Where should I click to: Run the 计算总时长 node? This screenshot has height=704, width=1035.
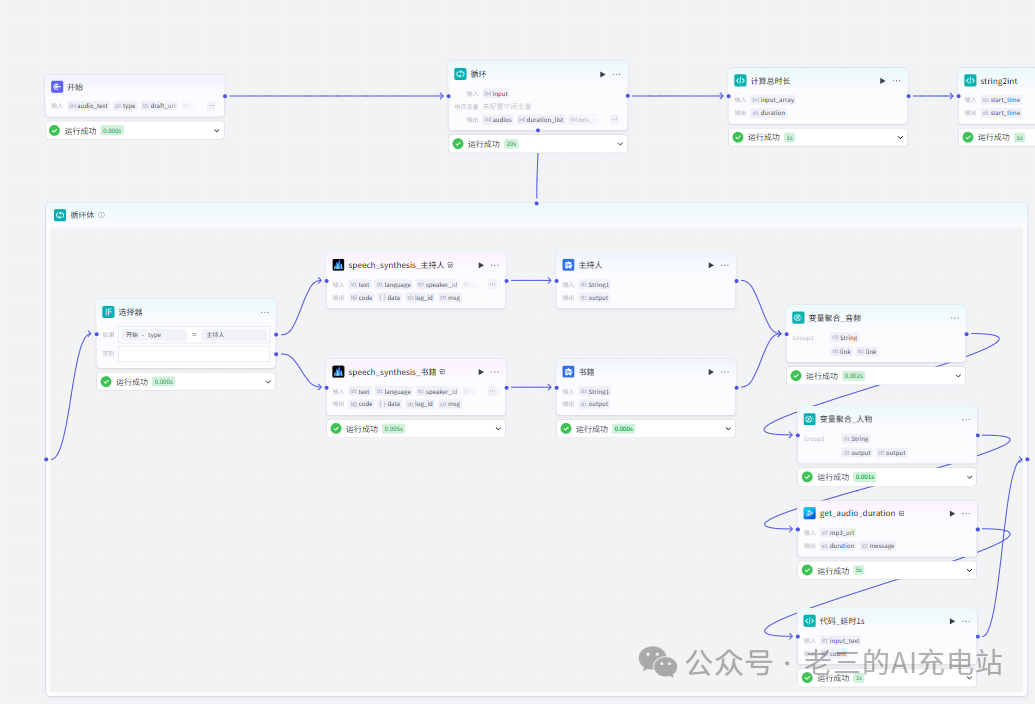point(882,80)
